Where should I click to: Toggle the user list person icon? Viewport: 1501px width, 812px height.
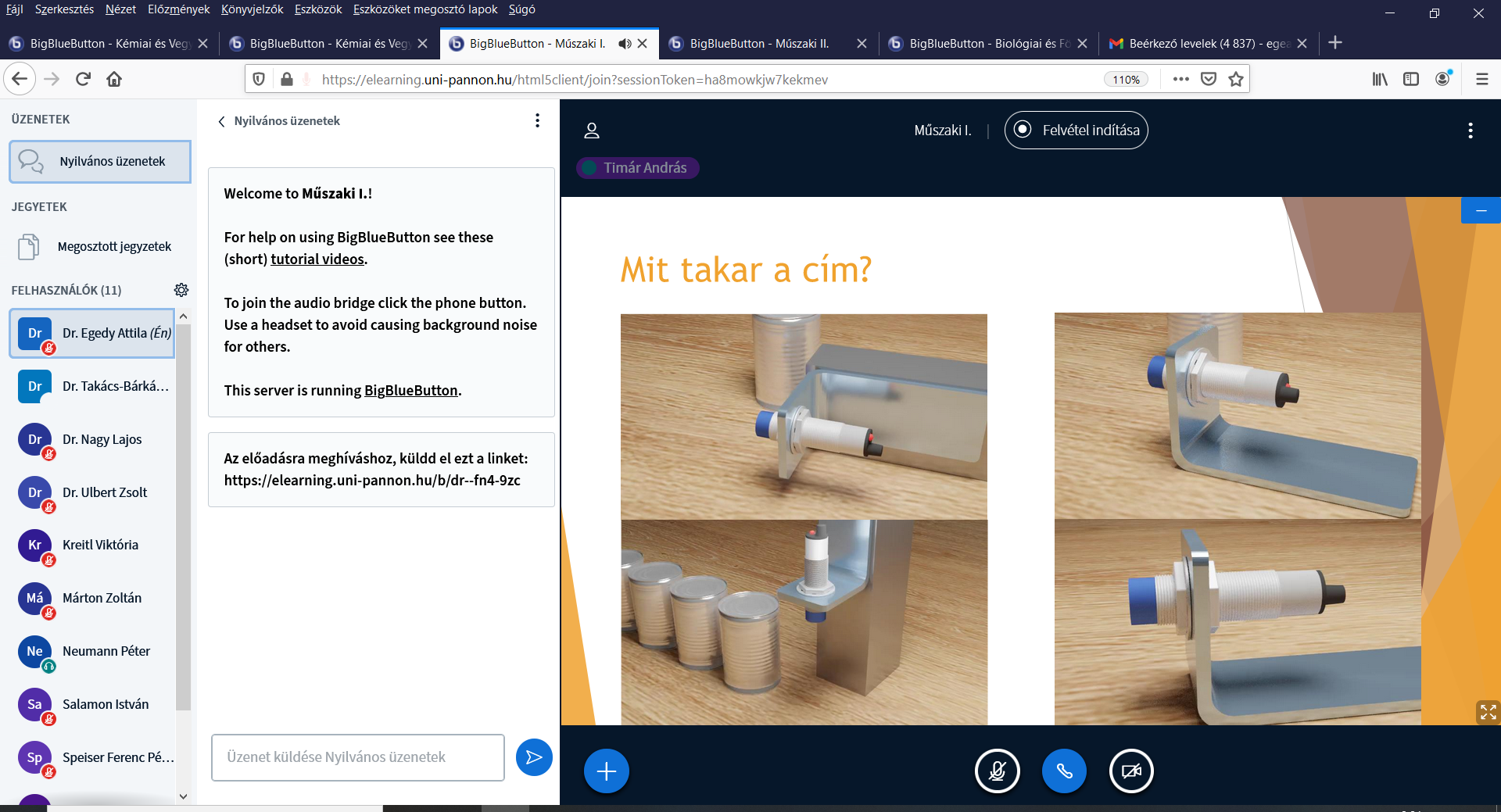pyautogui.click(x=592, y=131)
